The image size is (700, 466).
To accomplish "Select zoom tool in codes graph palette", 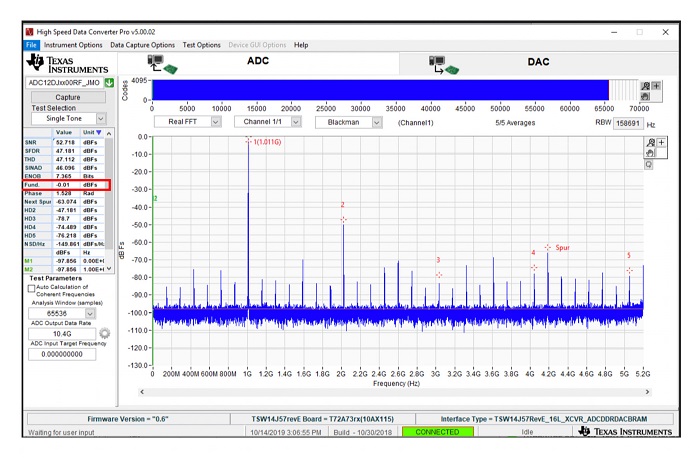I will (646, 86).
